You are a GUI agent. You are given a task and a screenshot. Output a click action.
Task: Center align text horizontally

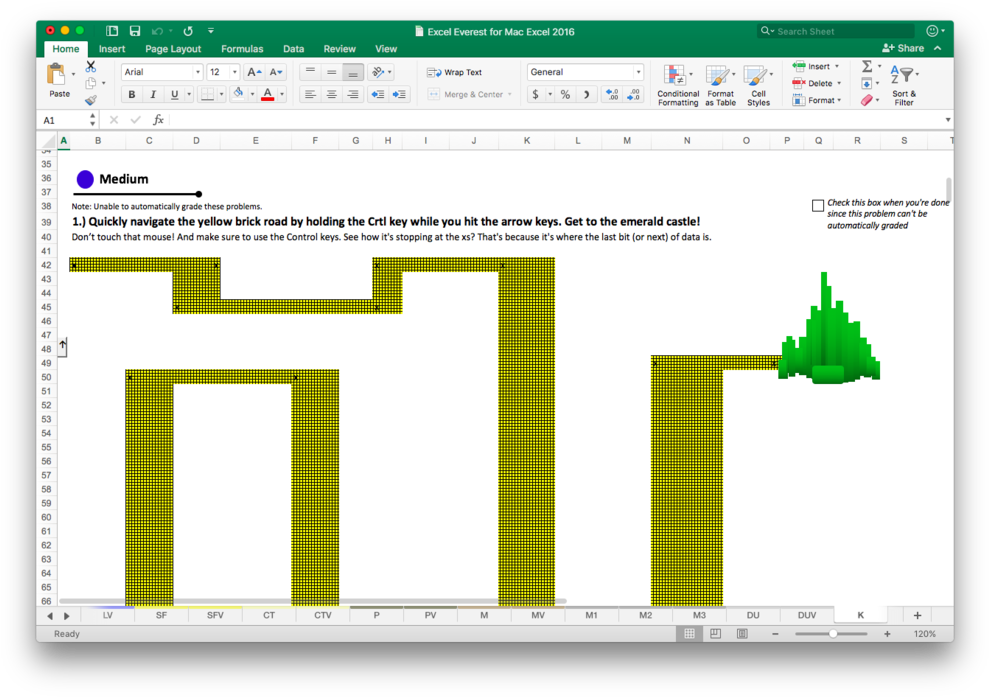click(331, 95)
